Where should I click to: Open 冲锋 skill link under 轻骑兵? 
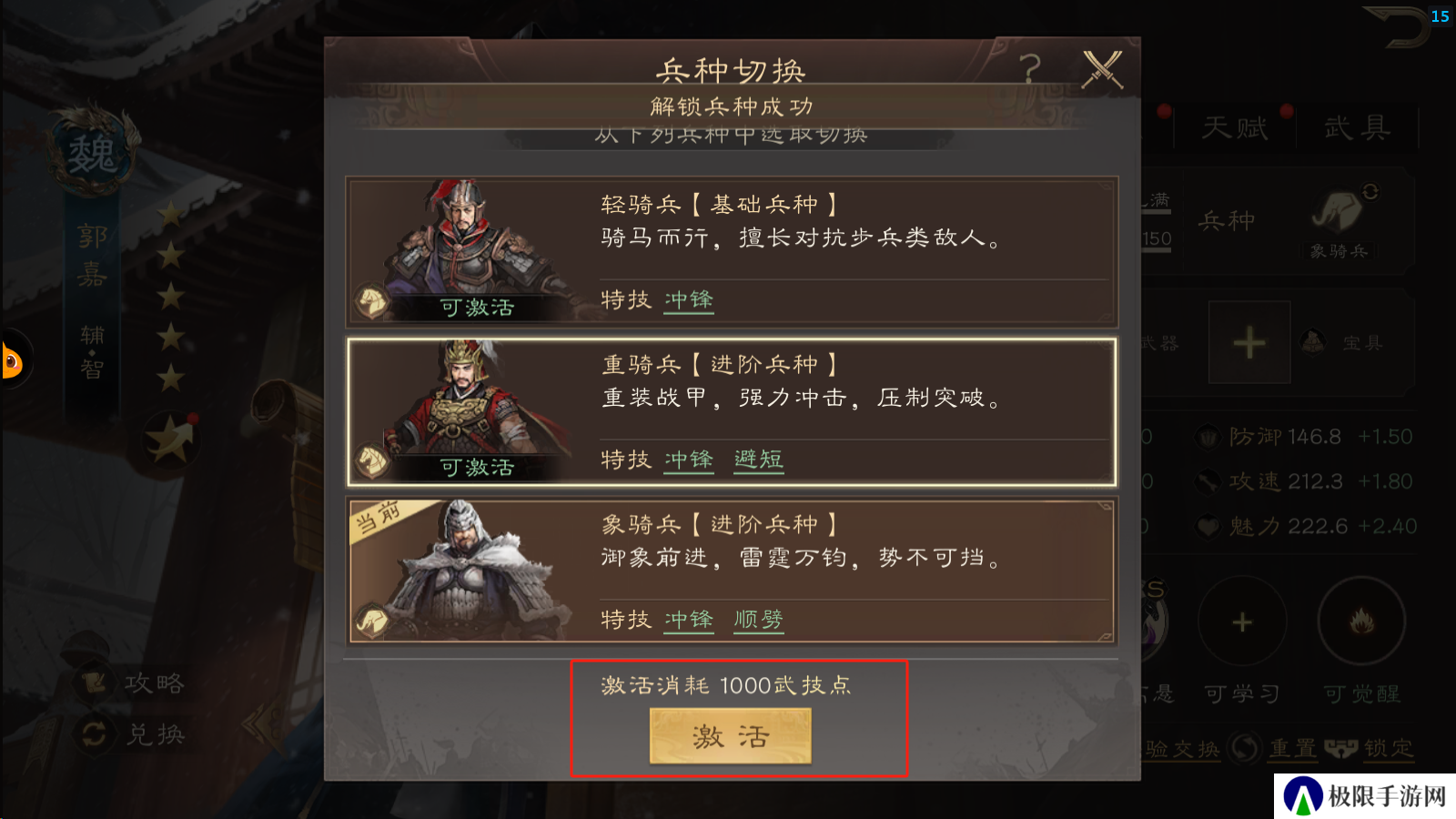[689, 300]
